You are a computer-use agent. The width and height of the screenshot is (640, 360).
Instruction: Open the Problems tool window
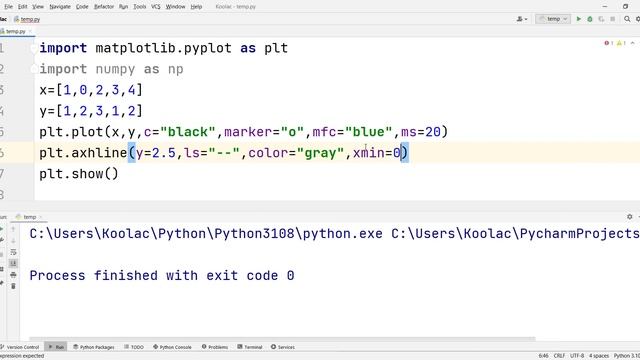(215, 347)
